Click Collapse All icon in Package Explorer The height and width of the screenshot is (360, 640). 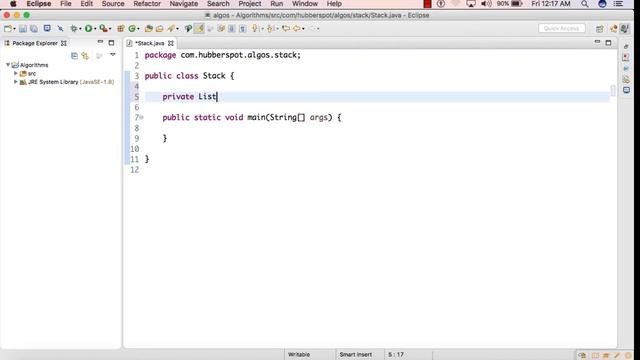[74, 56]
